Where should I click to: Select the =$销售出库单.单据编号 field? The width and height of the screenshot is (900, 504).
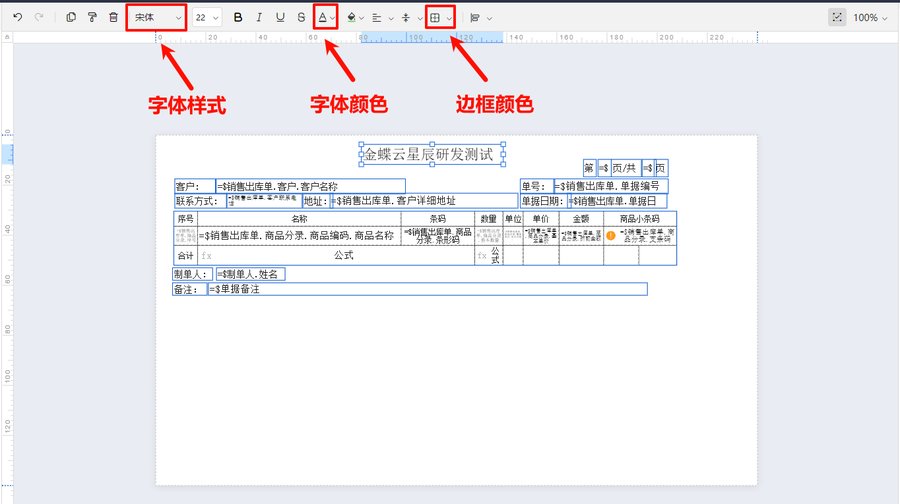pyautogui.click(x=611, y=186)
